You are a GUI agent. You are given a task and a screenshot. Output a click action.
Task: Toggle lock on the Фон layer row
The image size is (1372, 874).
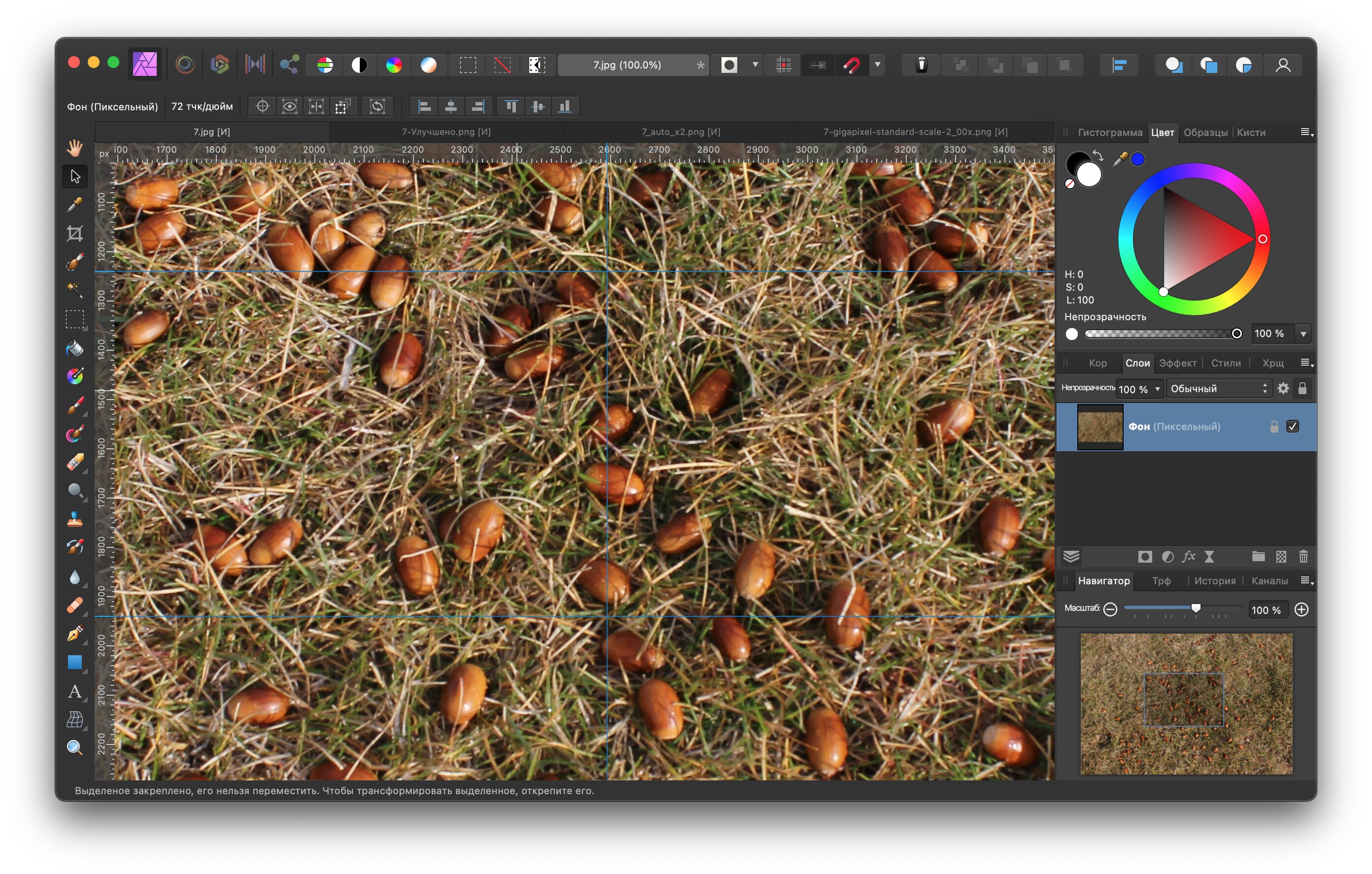pyautogui.click(x=1274, y=426)
